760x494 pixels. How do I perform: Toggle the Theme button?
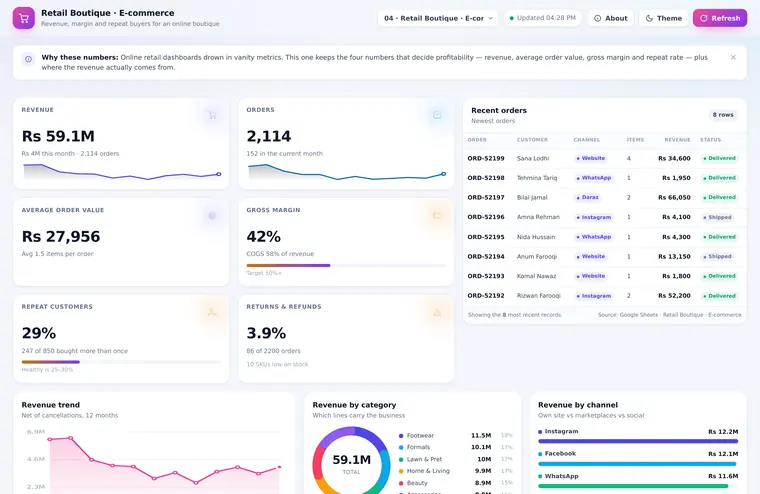tap(664, 18)
